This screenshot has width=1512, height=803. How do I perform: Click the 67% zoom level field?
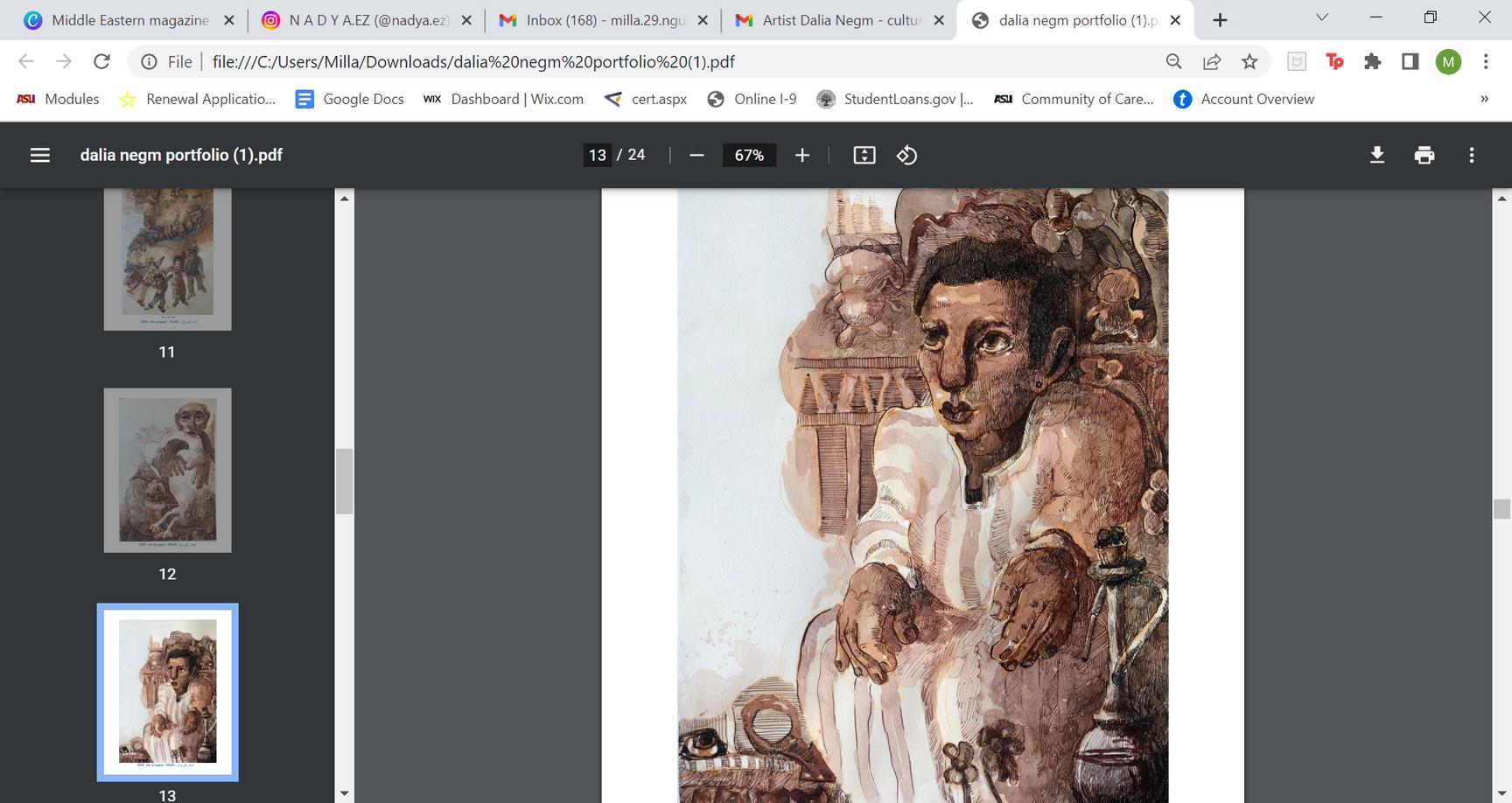[749, 155]
